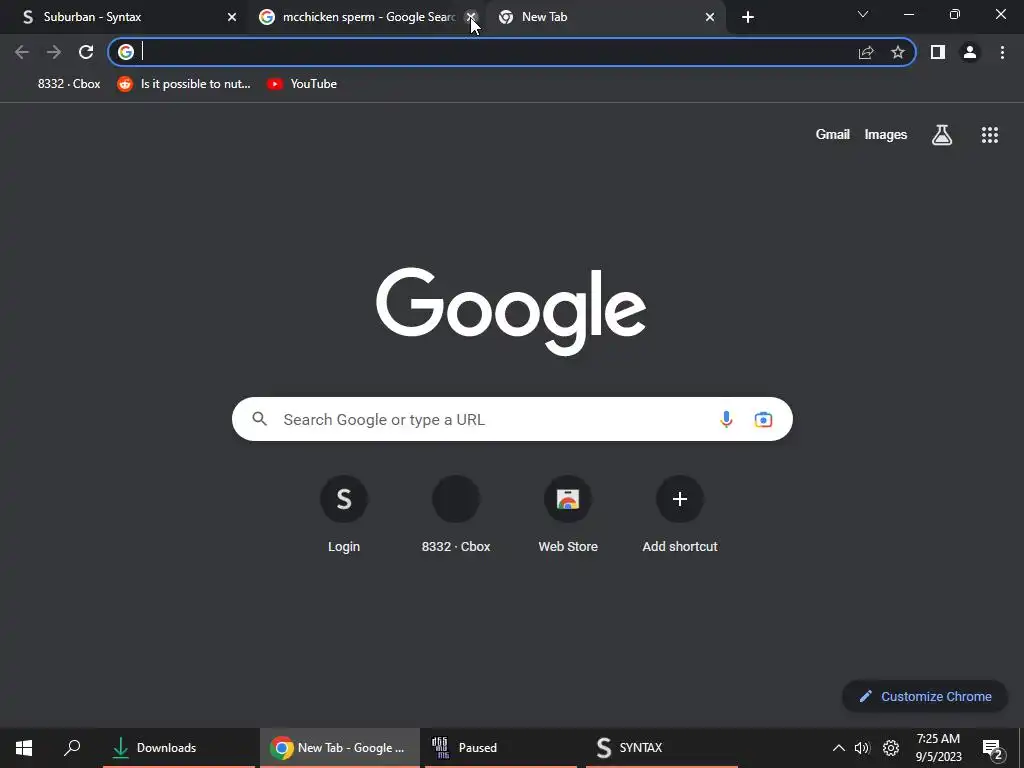Open the notification center
This screenshot has width=1024, height=768.
coord(992,749)
